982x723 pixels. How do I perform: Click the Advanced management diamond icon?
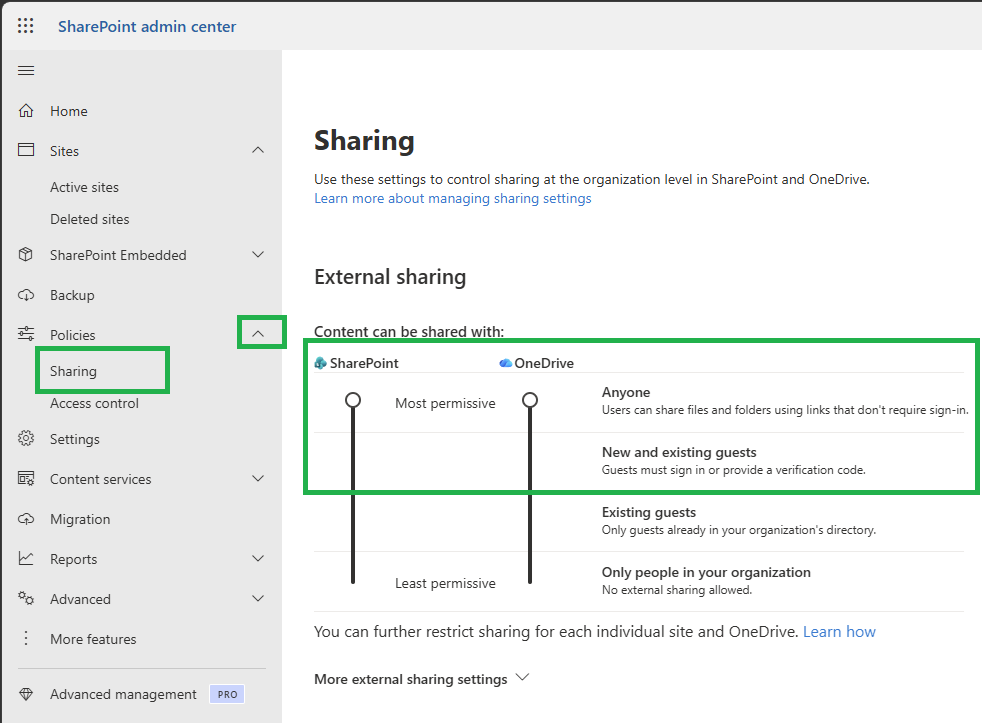point(26,694)
